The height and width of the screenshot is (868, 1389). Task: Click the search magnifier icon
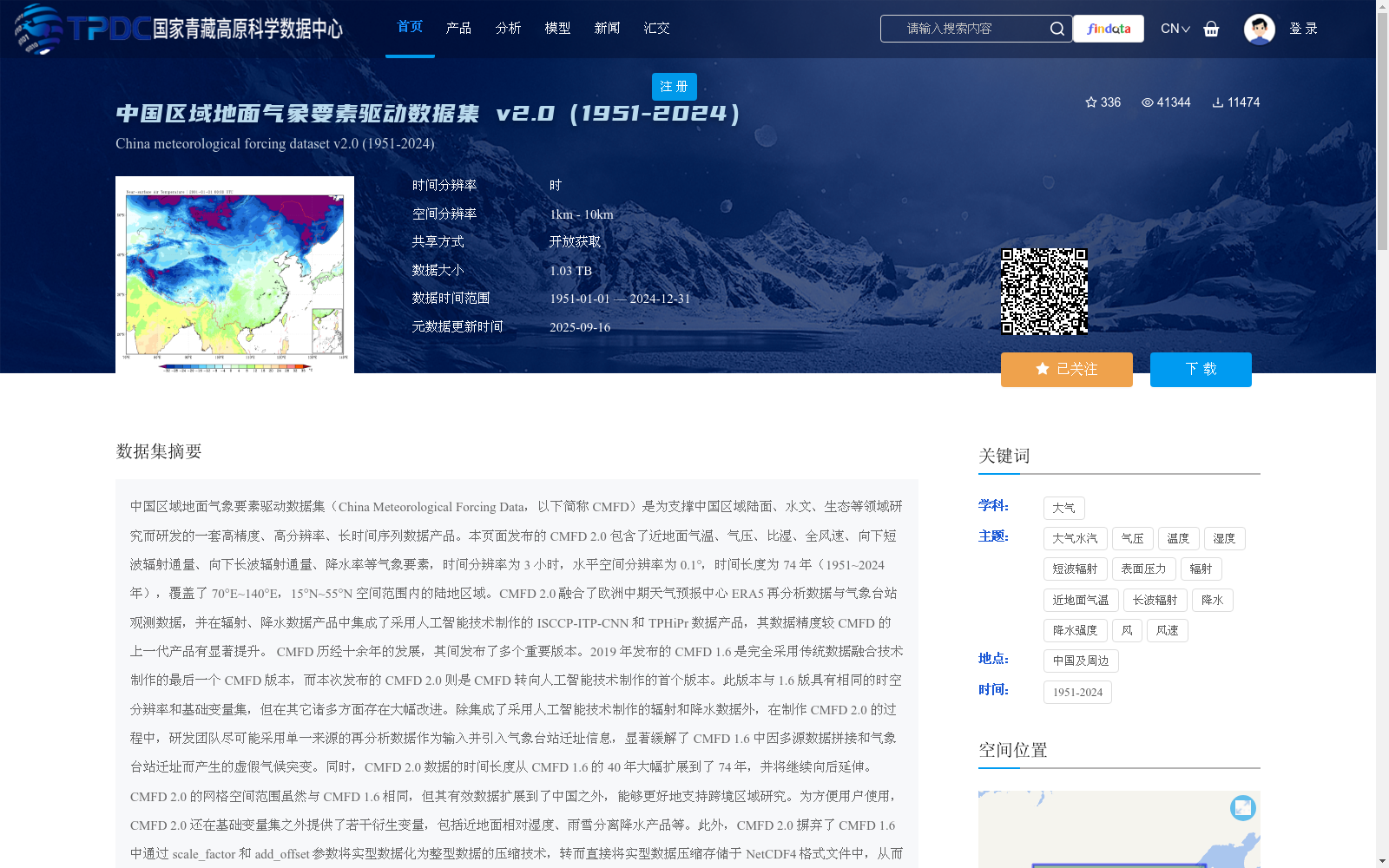(x=1057, y=29)
